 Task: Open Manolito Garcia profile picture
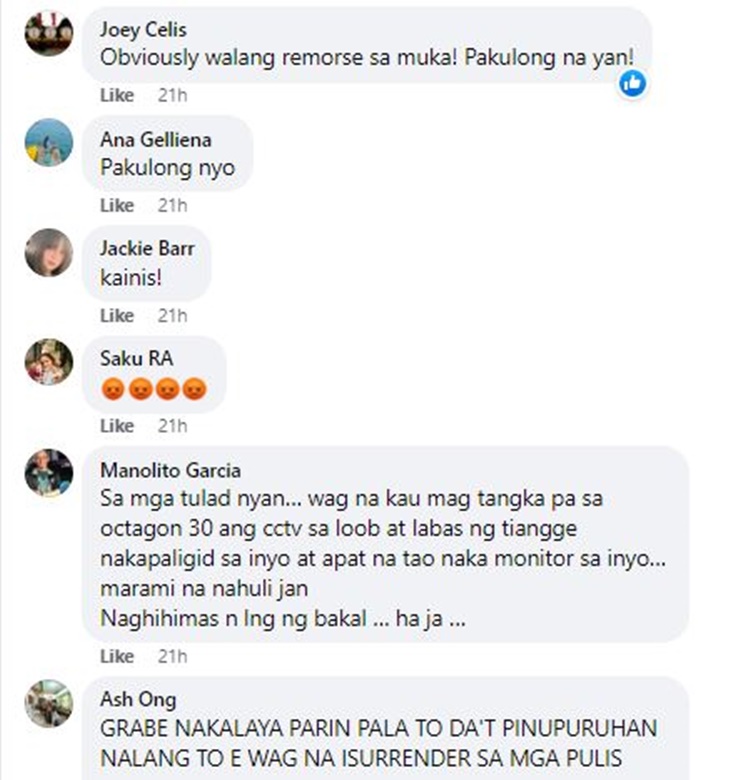[49, 473]
